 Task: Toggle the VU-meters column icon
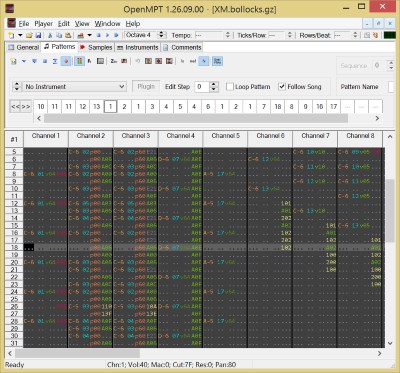[79, 61]
